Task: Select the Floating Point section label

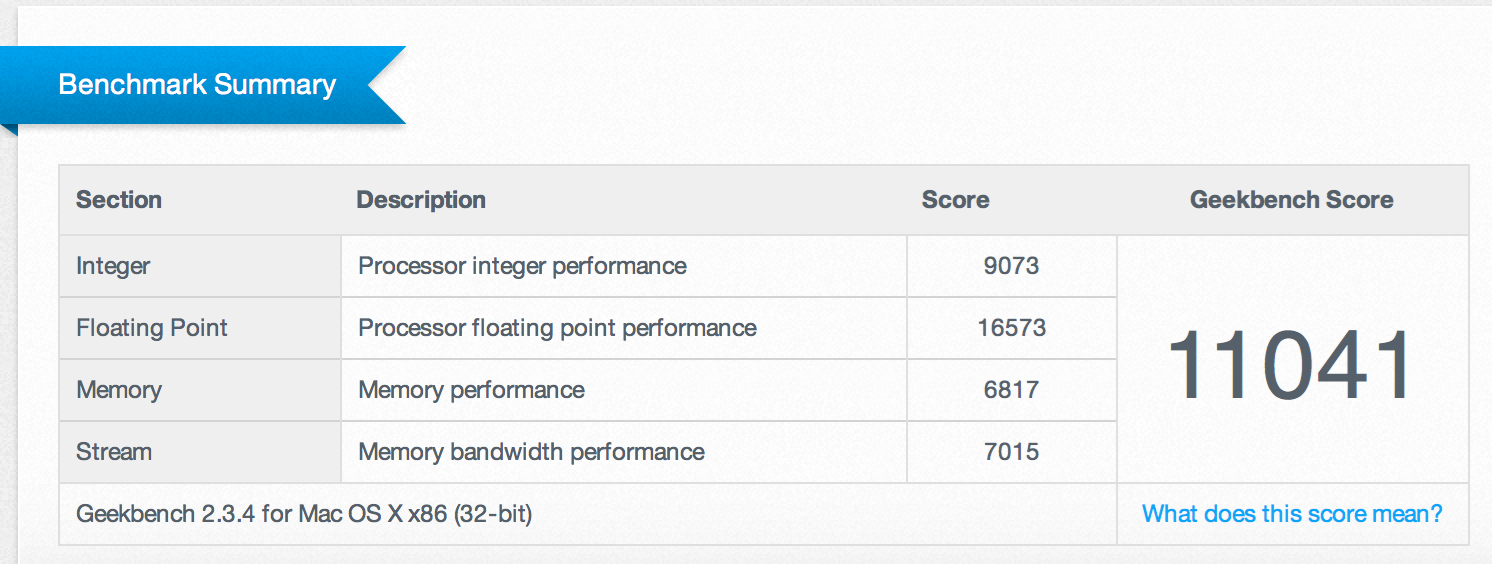Action: pyautogui.click(x=152, y=328)
